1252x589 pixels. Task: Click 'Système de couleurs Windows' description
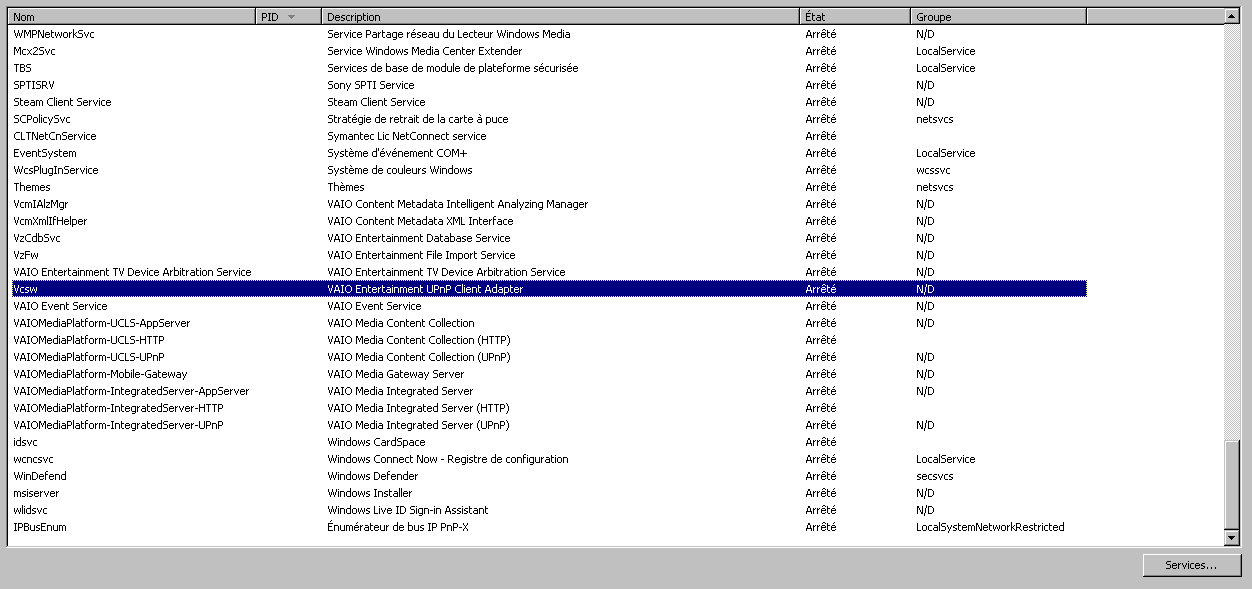coord(400,170)
